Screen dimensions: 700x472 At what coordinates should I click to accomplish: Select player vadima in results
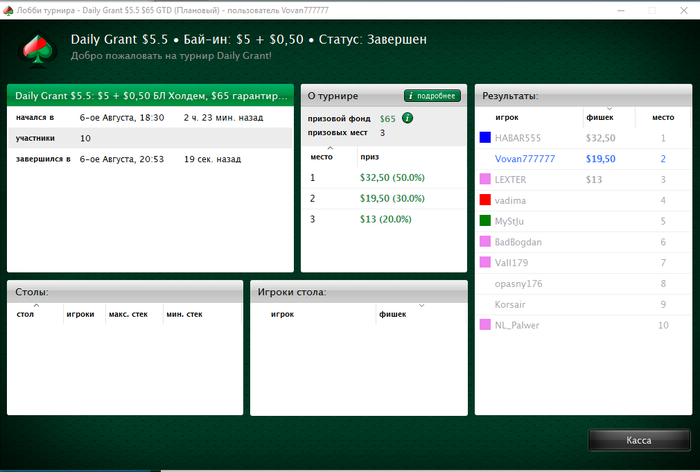coord(583,200)
